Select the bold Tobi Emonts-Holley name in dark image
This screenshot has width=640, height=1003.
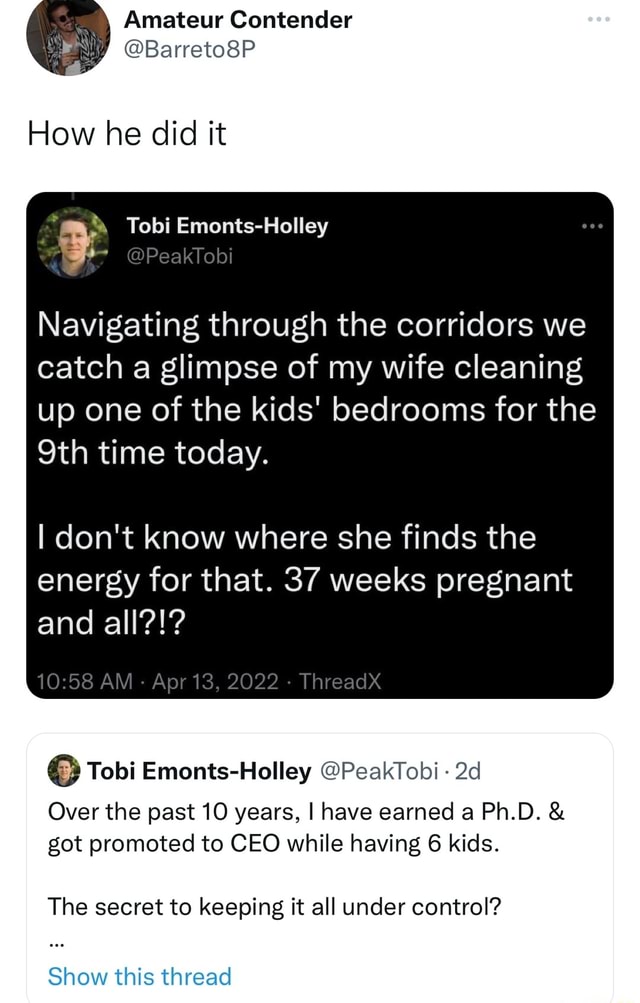click(x=227, y=226)
